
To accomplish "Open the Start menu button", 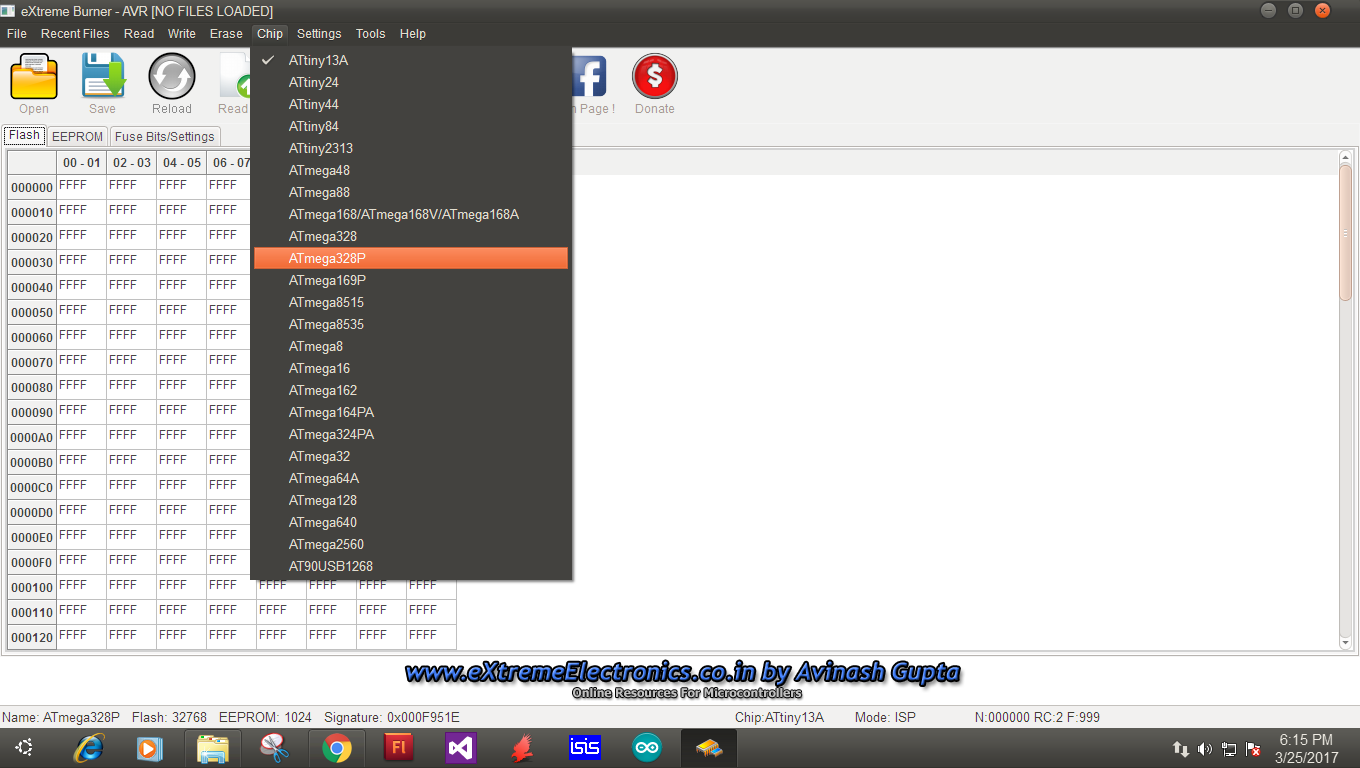I will pyautogui.click(x=24, y=748).
